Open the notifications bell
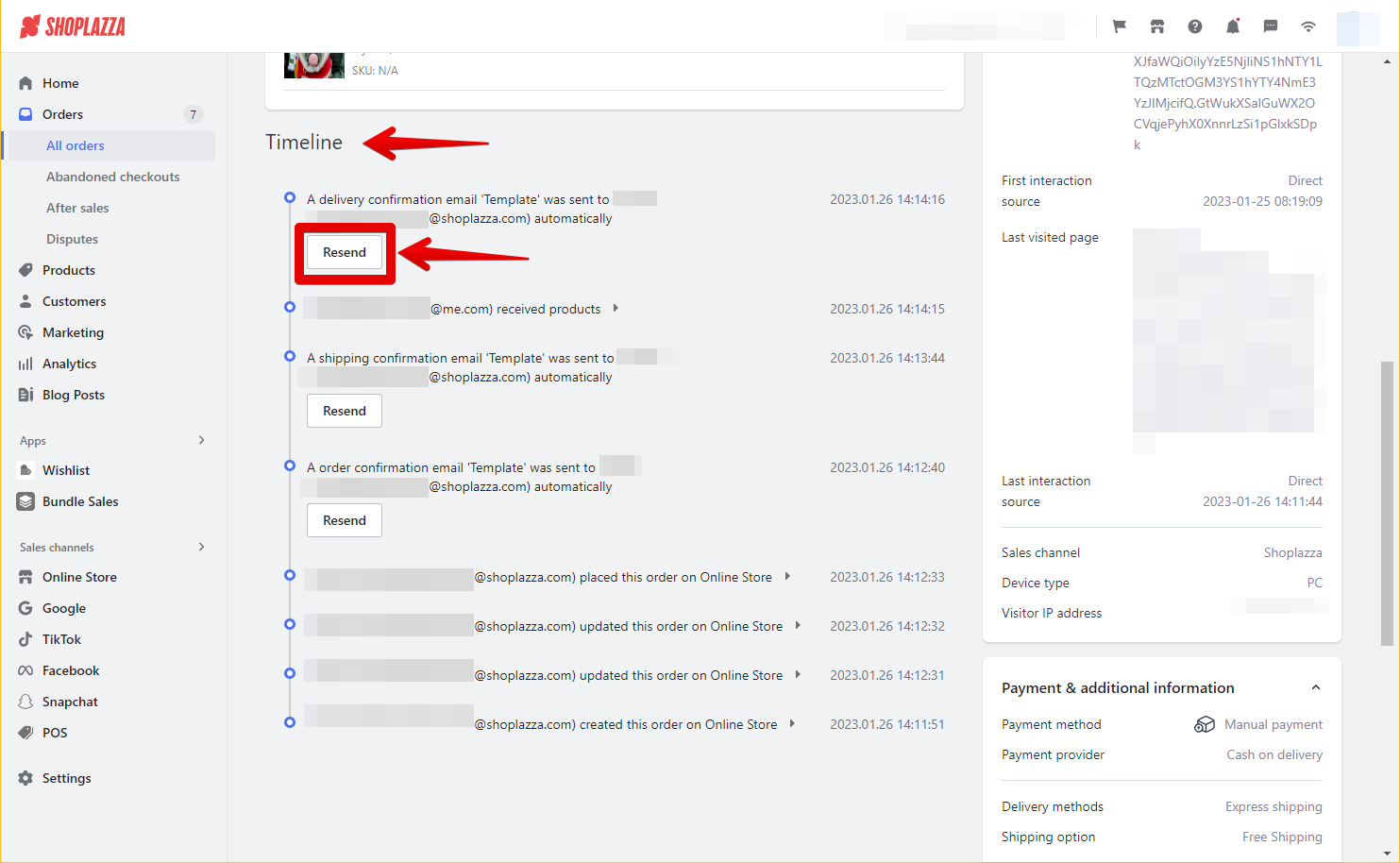Screen dimensions: 1400x863 [x=1233, y=26]
